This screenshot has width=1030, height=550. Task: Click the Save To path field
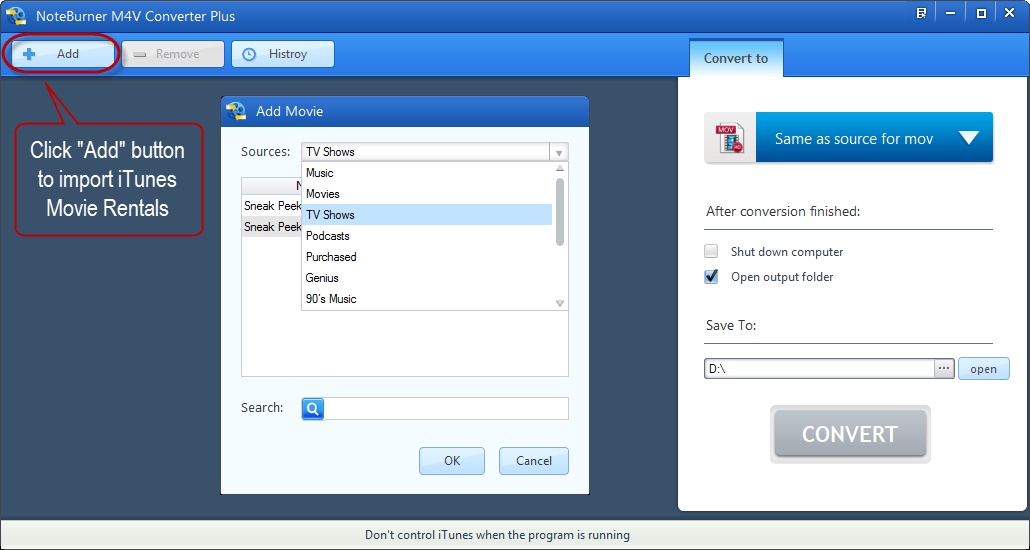(819, 369)
